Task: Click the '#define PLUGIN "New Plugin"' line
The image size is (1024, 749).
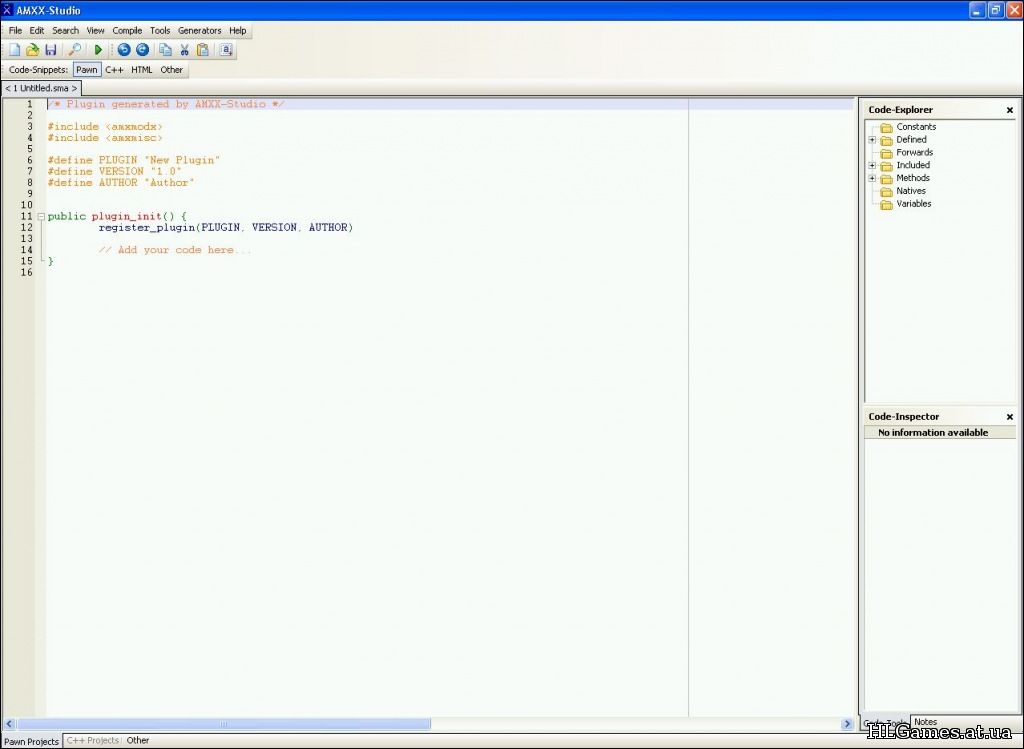Action: pos(133,160)
